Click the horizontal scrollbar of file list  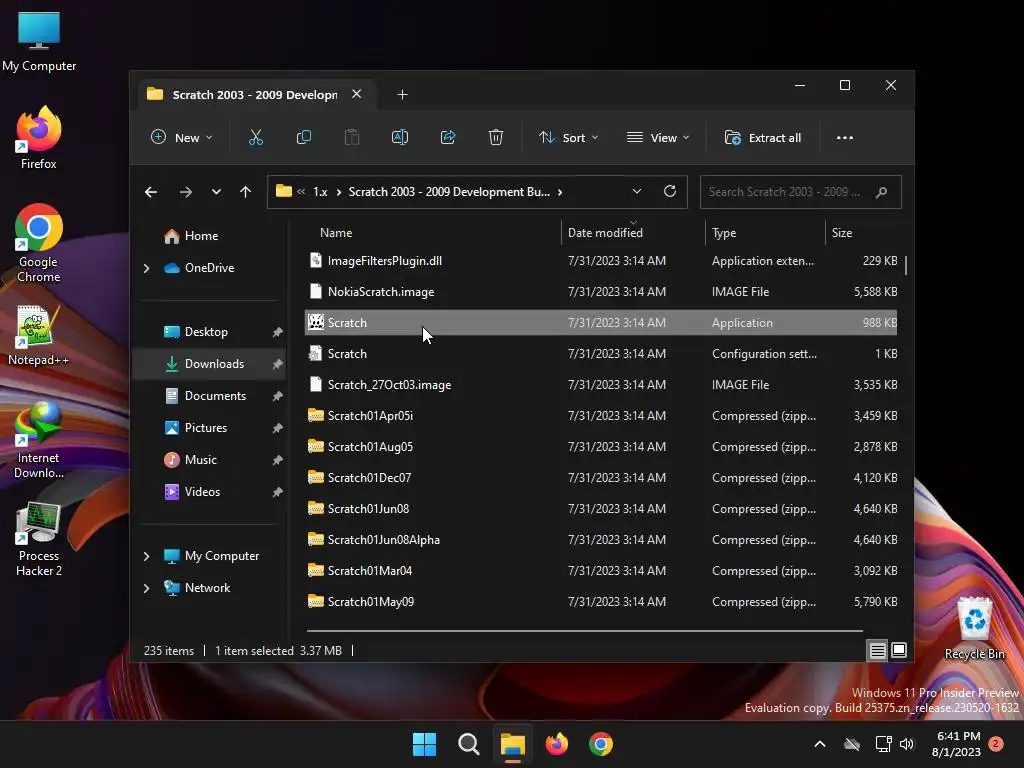(584, 631)
